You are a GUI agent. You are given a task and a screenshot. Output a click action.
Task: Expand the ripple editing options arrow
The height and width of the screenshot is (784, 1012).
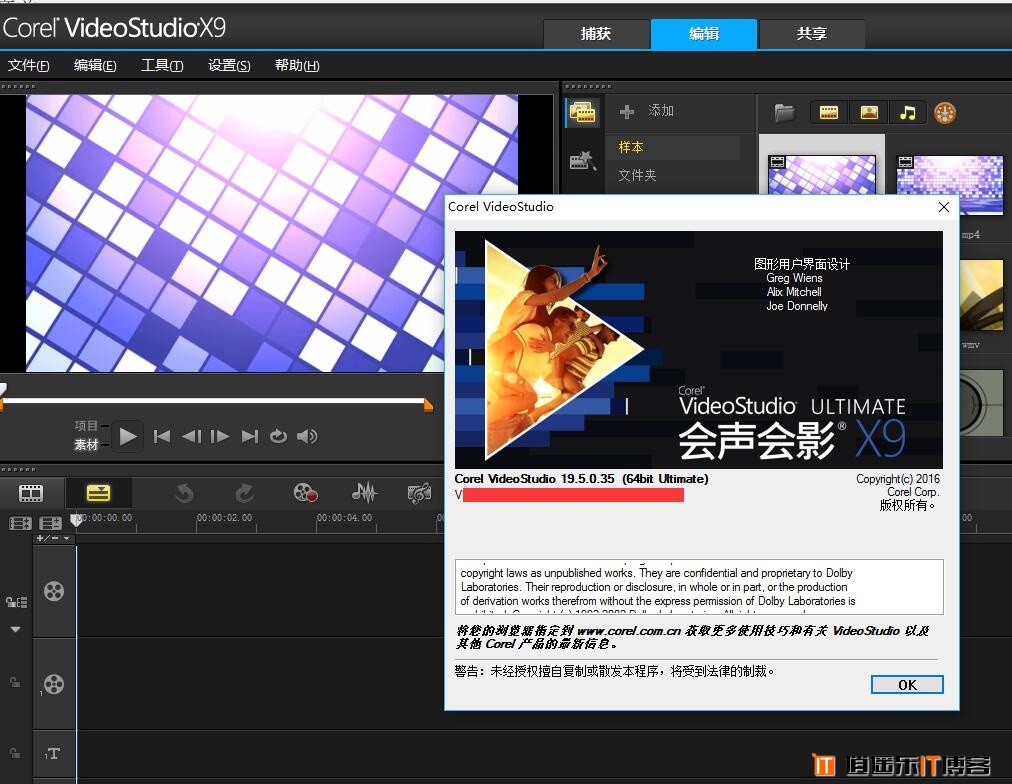tap(15, 628)
